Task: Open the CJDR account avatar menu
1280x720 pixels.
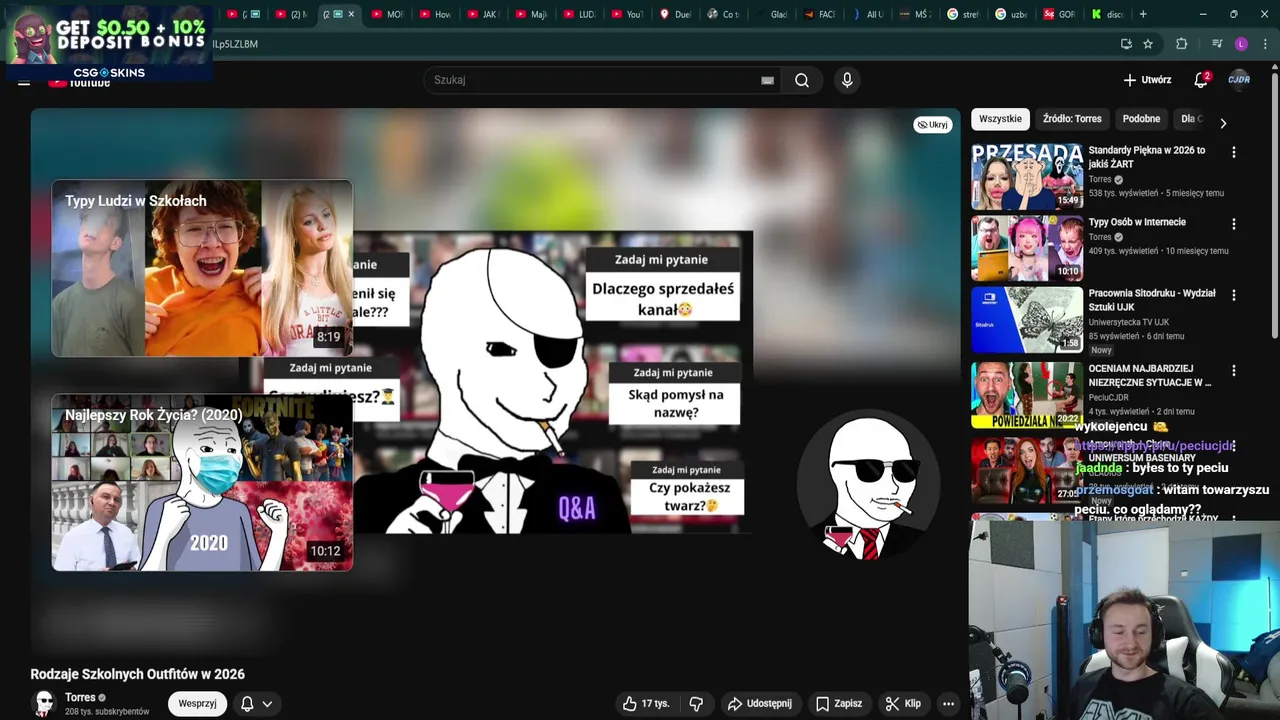Action: click(x=1239, y=80)
